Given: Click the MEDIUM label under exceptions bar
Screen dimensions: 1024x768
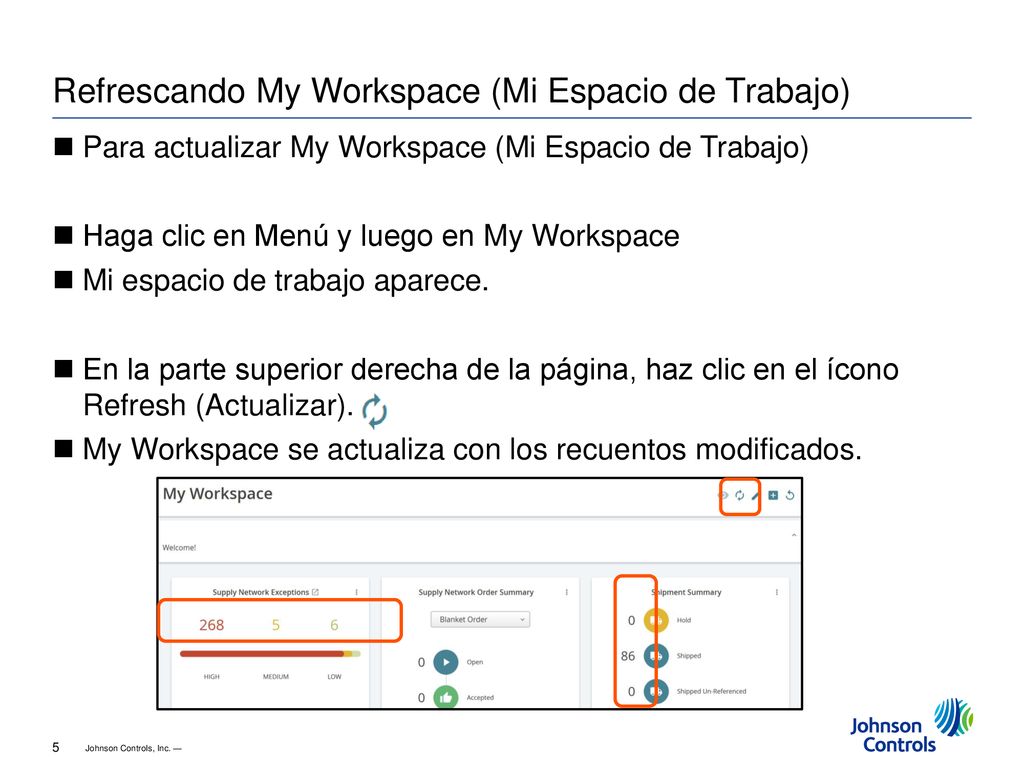Looking at the screenshot, I should click(x=276, y=677).
